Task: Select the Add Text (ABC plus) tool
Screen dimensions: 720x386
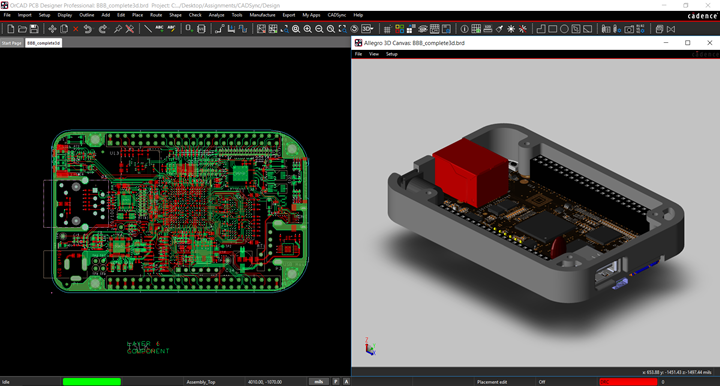Action: [x=159, y=29]
